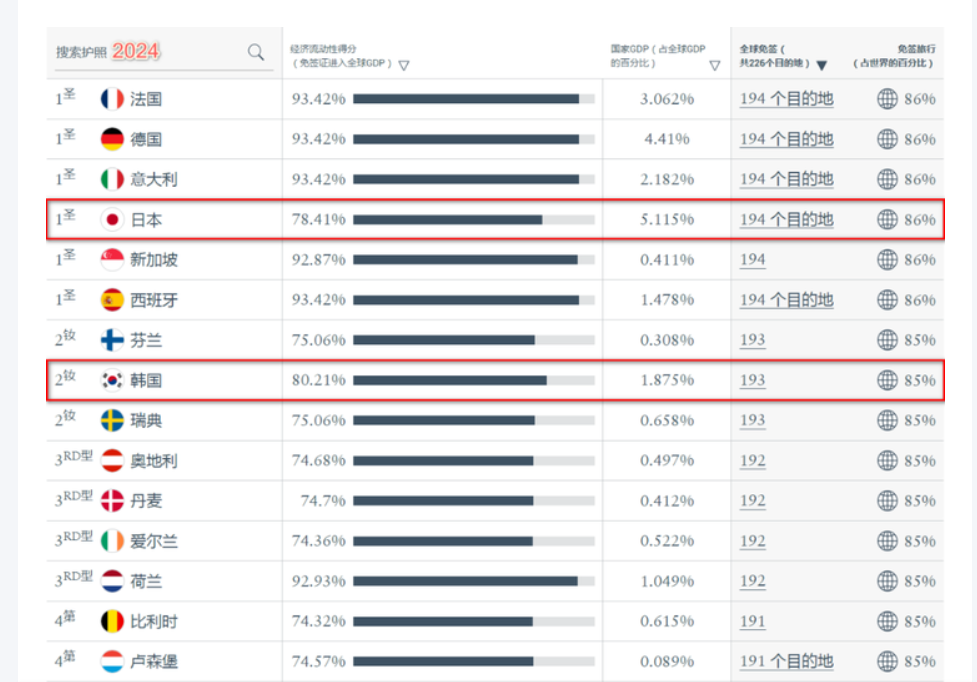The height and width of the screenshot is (682, 977).
Task: Open Japan's 194 个目的地 link
Action: coord(786,220)
